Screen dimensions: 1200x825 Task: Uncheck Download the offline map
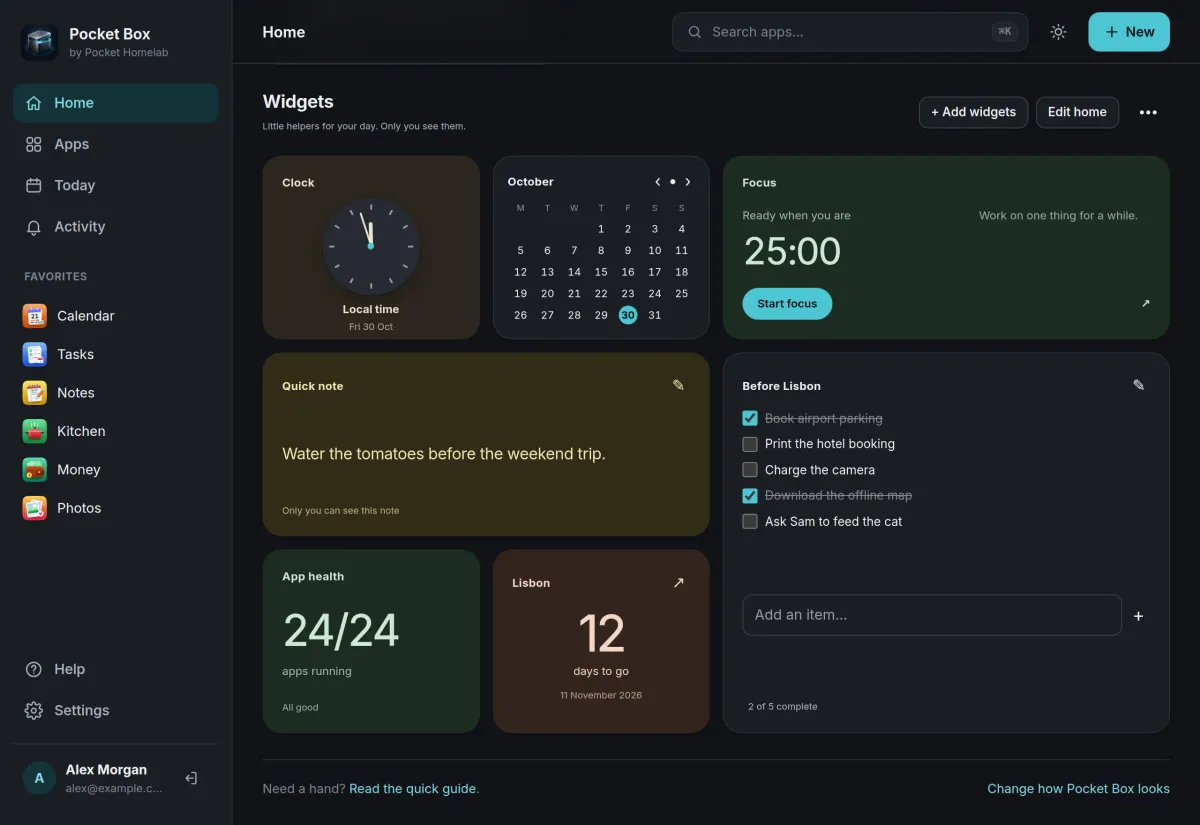[x=750, y=495]
